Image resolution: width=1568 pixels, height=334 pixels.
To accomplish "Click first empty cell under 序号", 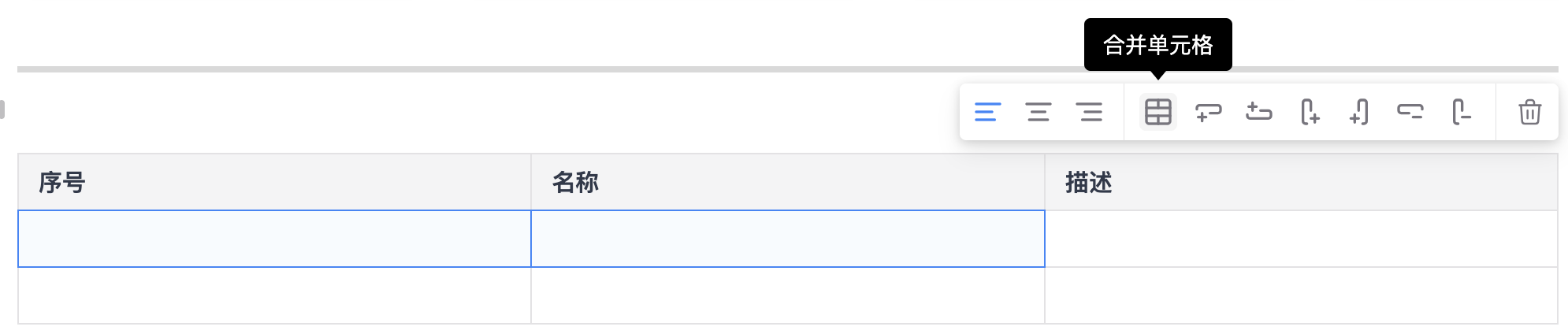I will [x=274, y=239].
